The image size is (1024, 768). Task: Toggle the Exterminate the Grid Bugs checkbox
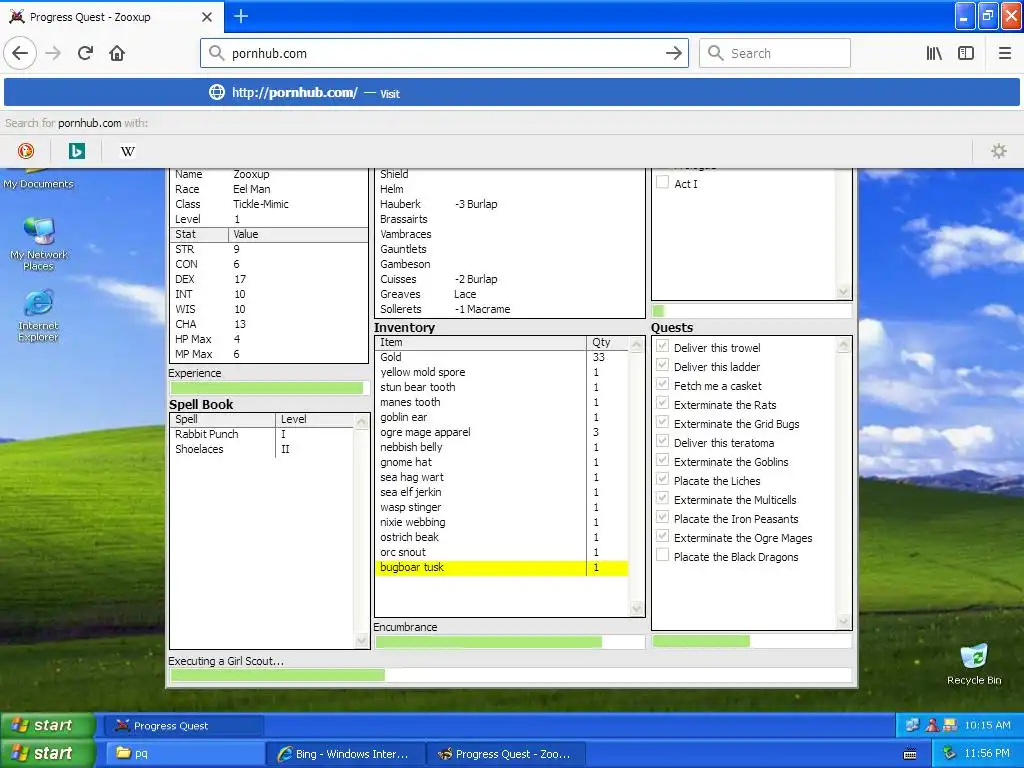[x=662, y=423]
